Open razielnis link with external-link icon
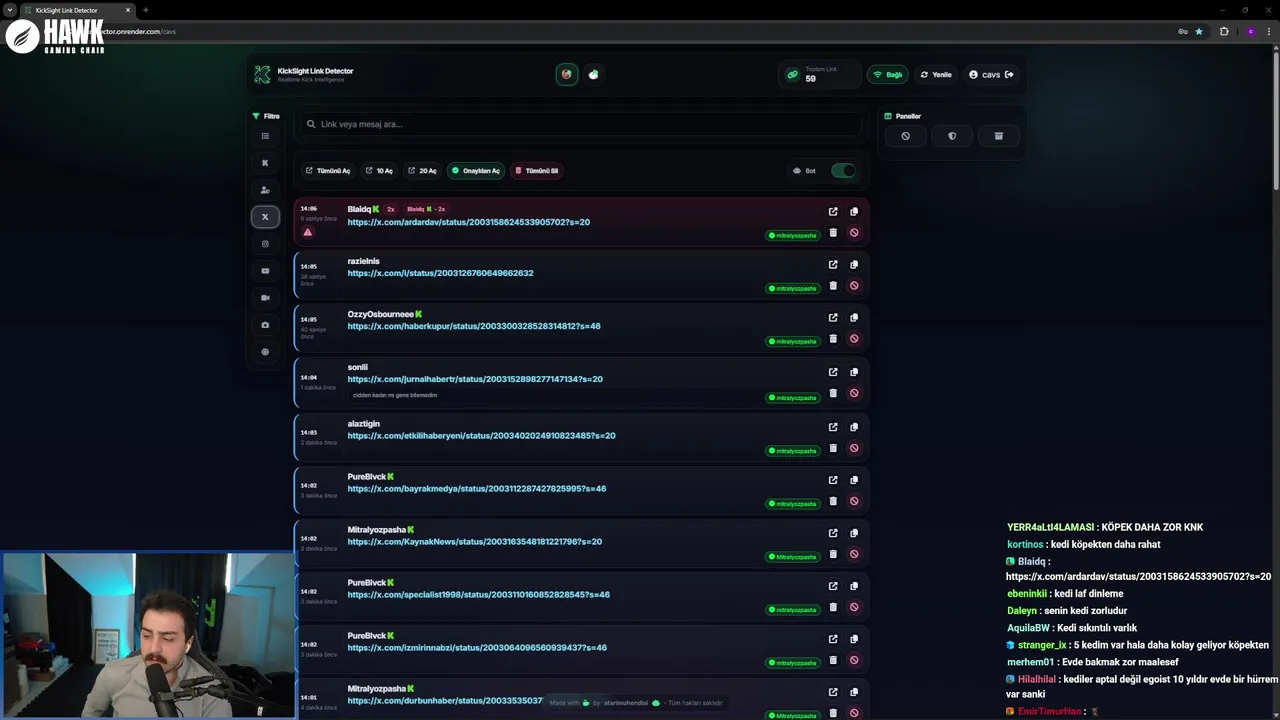The width and height of the screenshot is (1280, 720). 833,265
